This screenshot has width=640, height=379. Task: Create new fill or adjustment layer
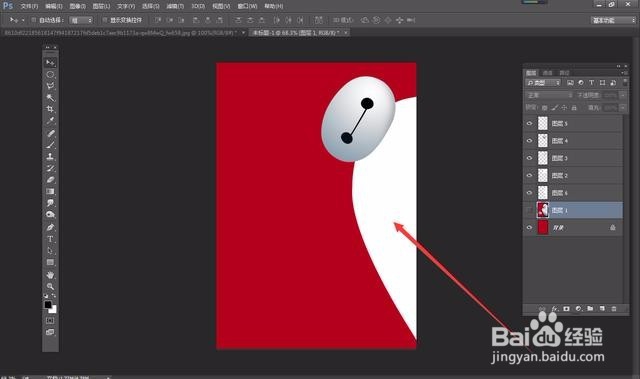click(578, 309)
